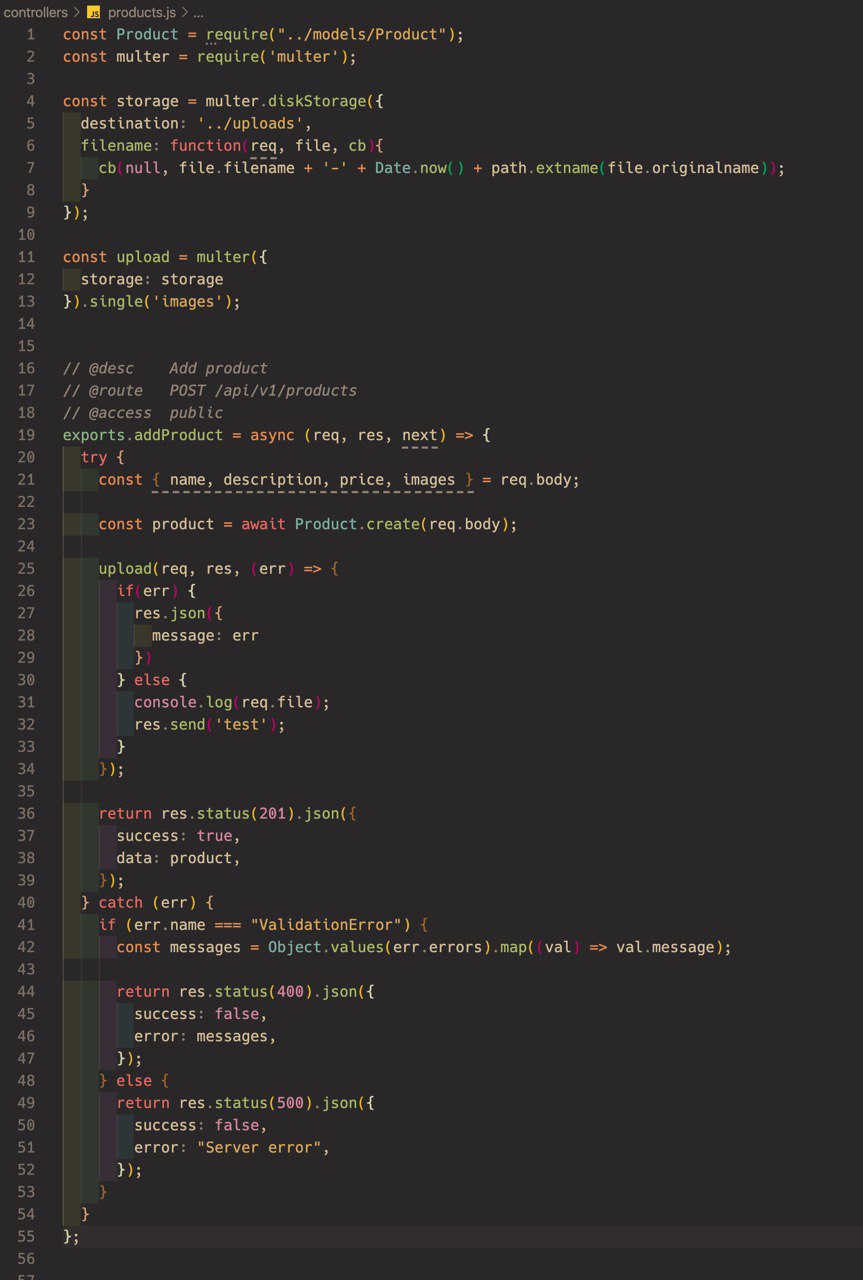Click path.extname in filename callback
This screenshot has width=863, height=1280.
pyautogui.click(x=545, y=168)
